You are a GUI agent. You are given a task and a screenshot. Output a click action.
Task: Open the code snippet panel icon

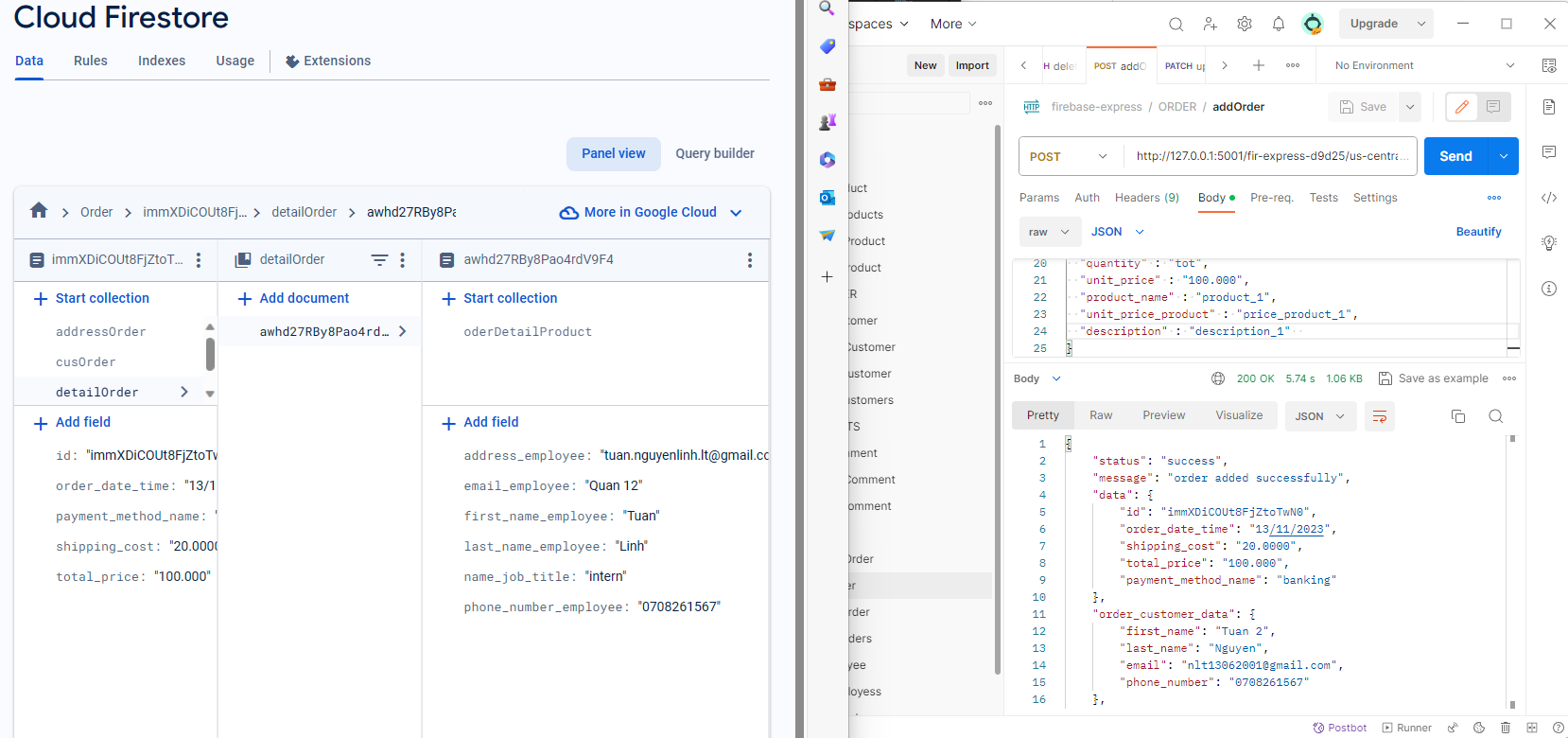coord(1549,198)
